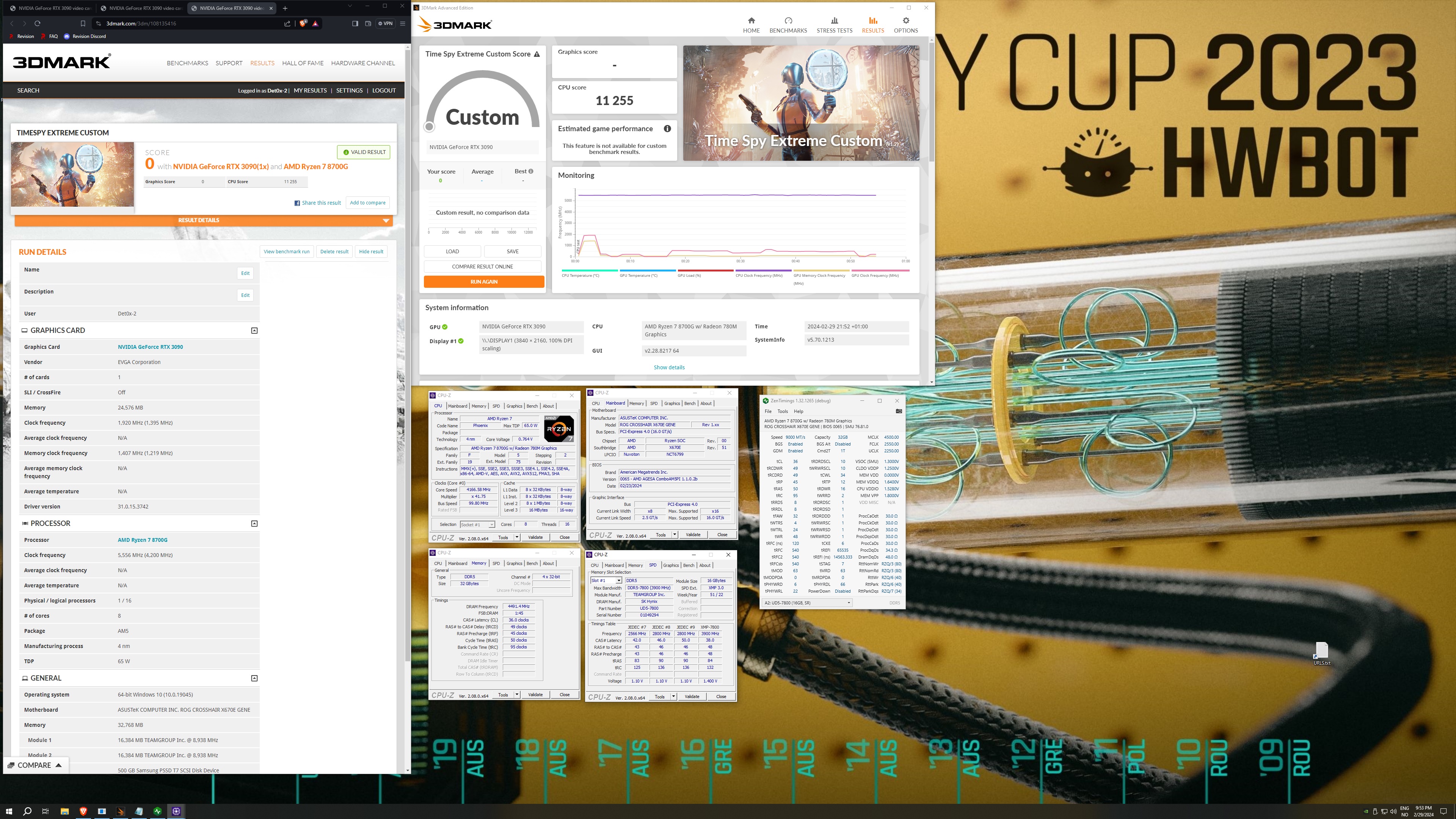Image resolution: width=1456 pixels, height=819 pixels.
Task: Click the browser address bar URL
Action: coord(141,23)
